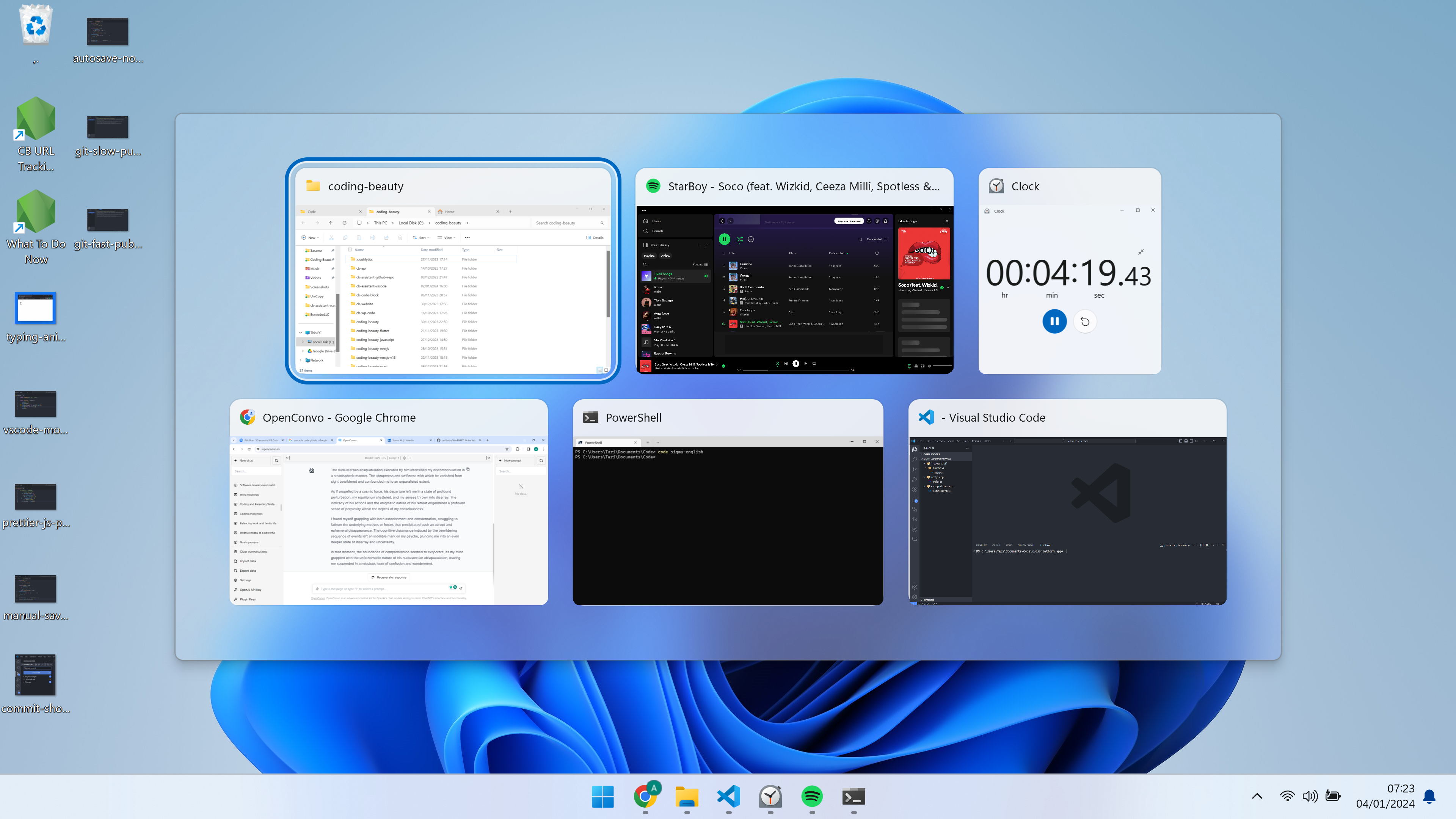Click the Visual Studio Code taskbar icon
This screenshot has width=1456, height=819.
tap(728, 797)
